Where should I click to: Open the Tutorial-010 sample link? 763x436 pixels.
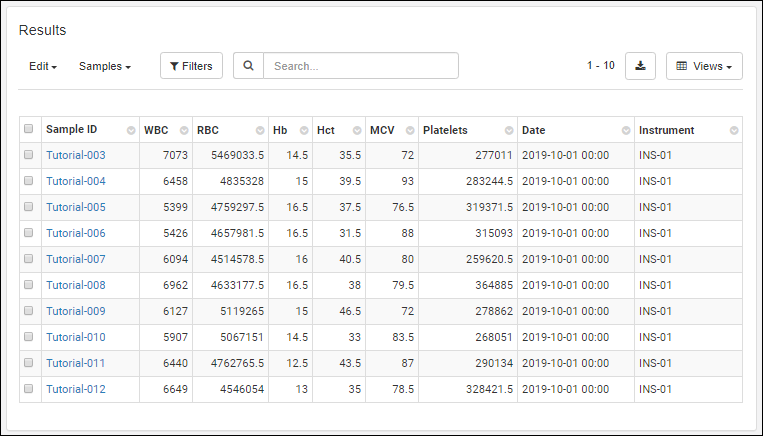tap(75, 337)
